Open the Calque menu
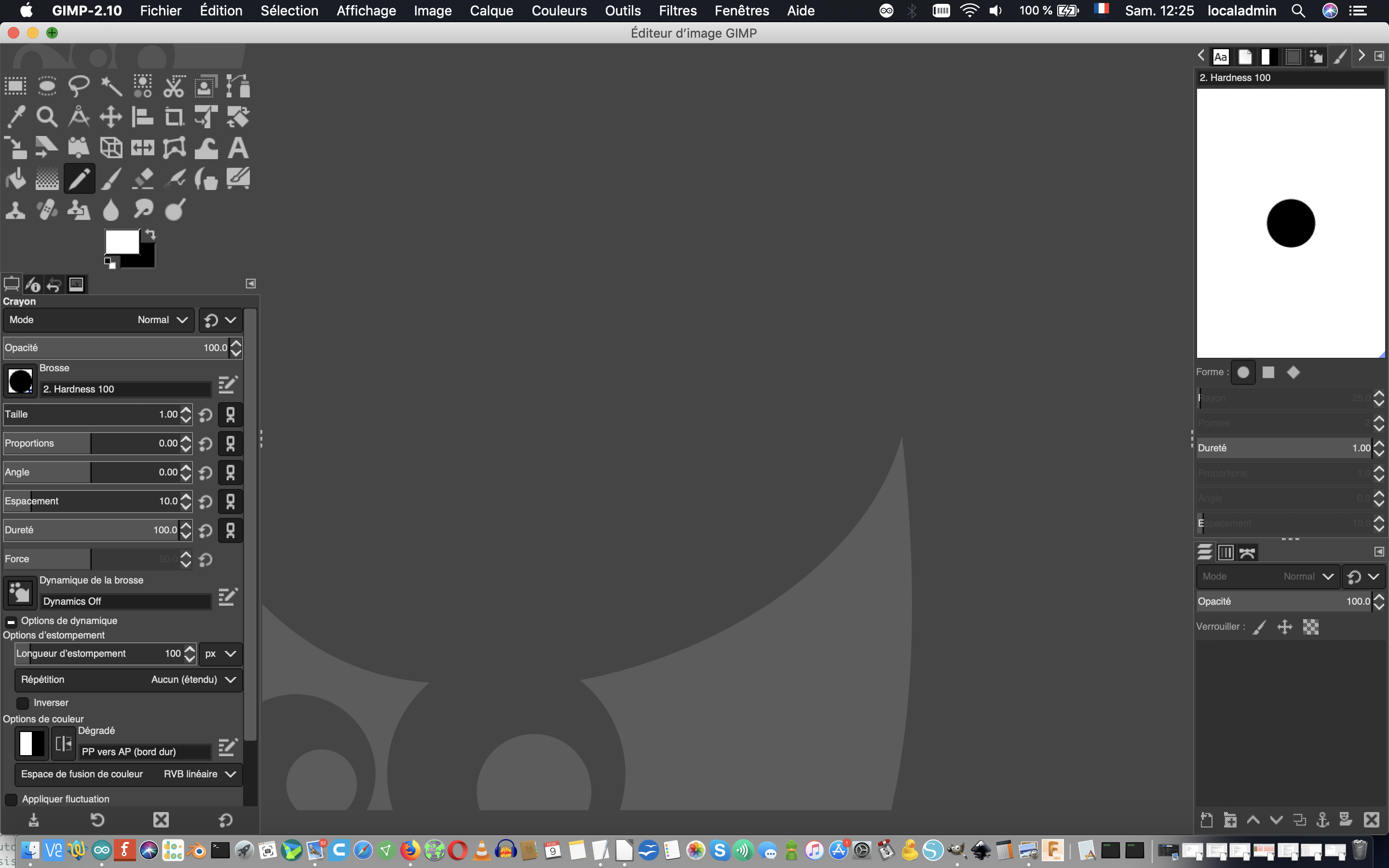This screenshot has width=1389, height=868. tap(491, 11)
